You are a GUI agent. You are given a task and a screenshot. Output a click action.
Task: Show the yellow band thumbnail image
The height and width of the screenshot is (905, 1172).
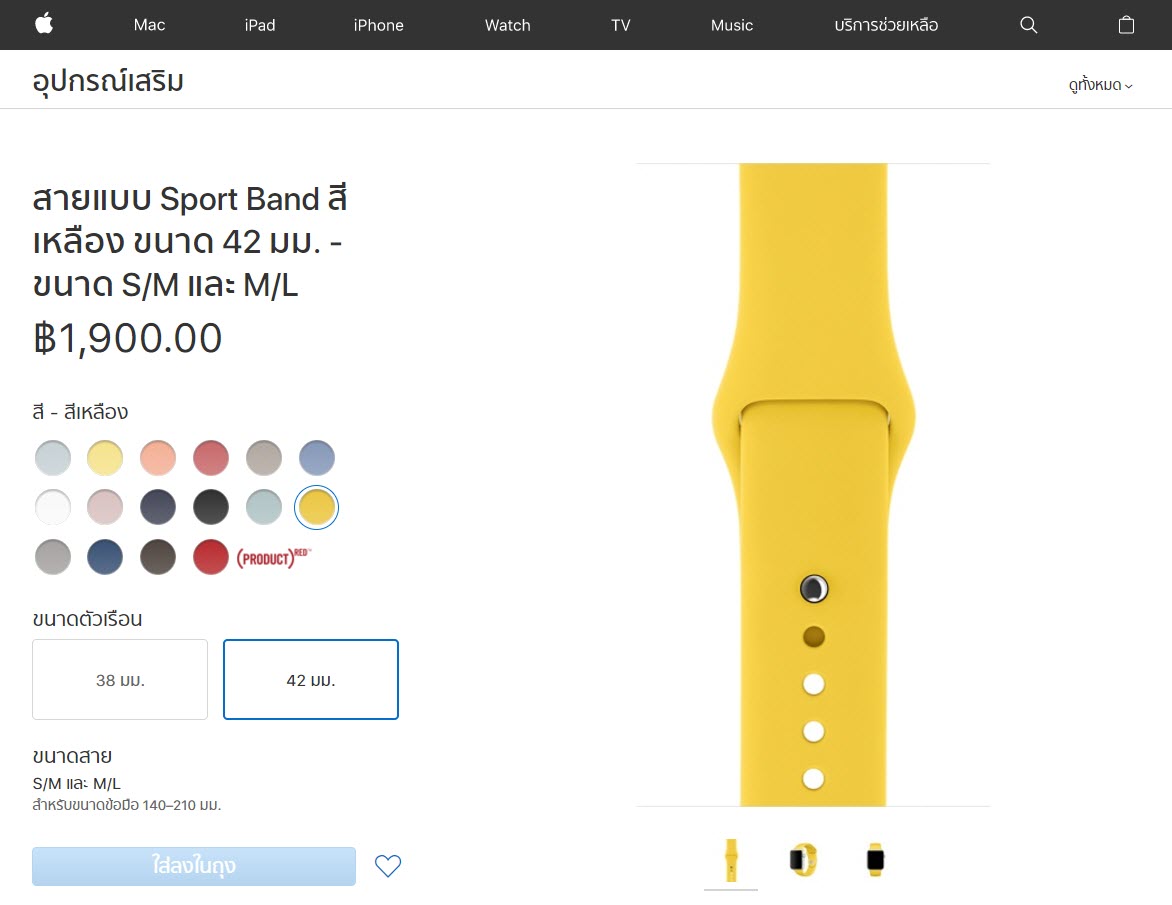731,859
